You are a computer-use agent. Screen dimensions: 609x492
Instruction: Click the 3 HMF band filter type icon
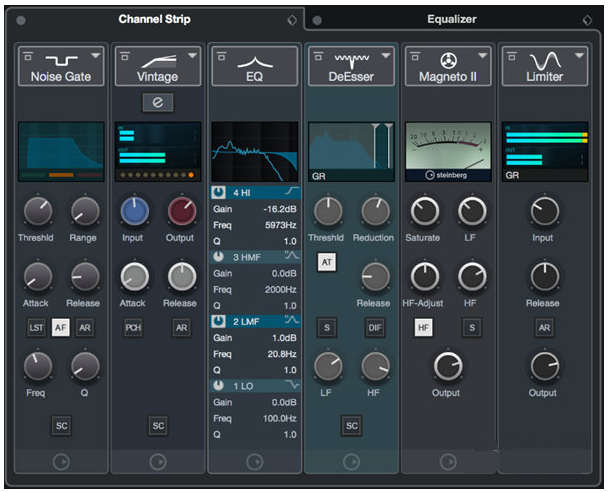point(292,256)
